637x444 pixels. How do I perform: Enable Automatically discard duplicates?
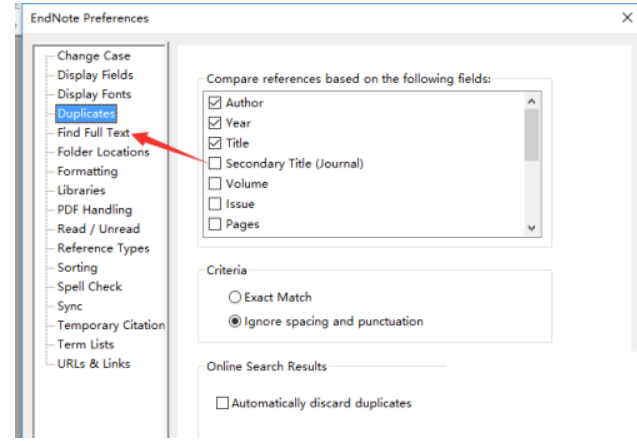click(x=222, y=403)
